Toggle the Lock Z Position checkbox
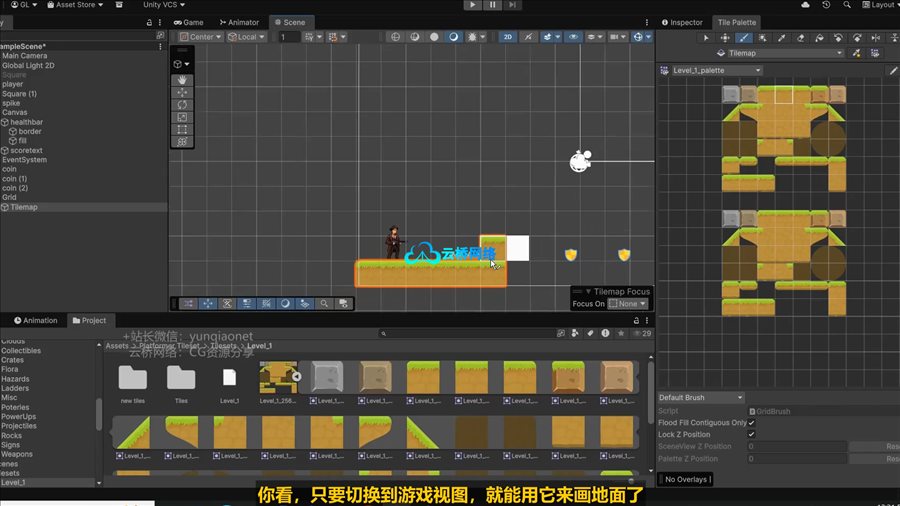This screenshot has width=900, height=506. tap(752, 435)
